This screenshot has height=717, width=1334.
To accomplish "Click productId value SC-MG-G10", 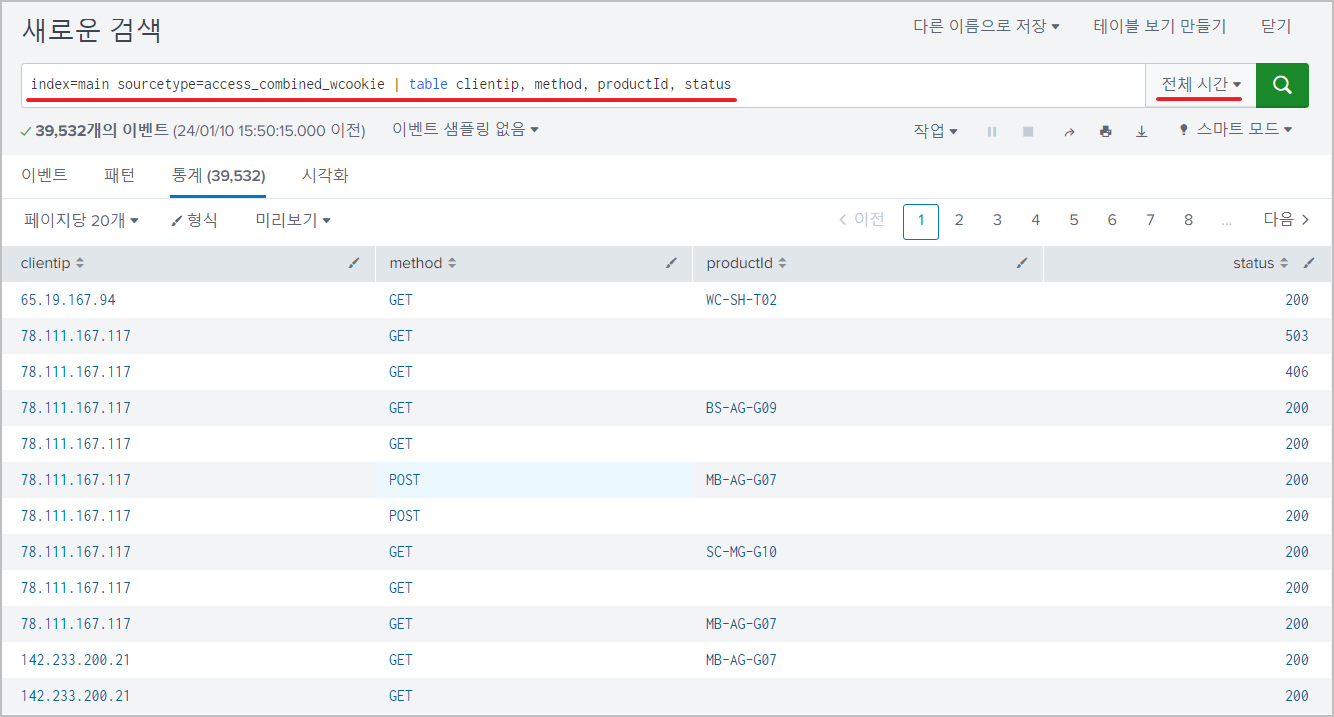I will (741, 552).
